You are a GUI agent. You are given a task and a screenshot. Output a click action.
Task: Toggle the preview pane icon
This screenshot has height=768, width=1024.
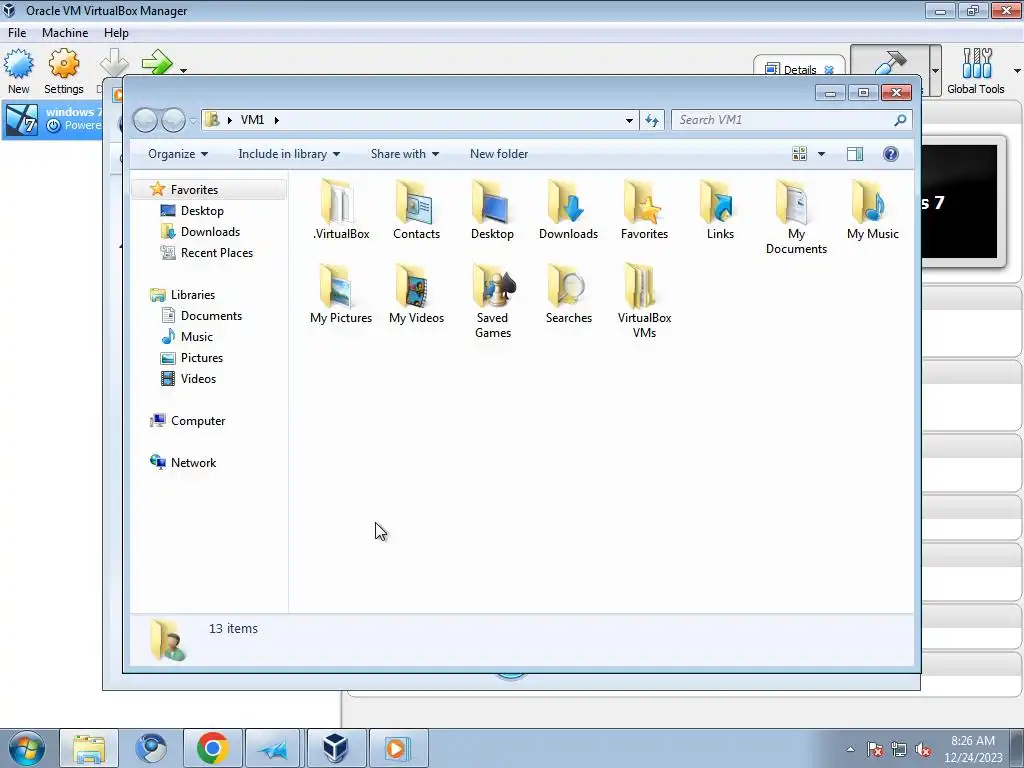[x=854, y=154]
